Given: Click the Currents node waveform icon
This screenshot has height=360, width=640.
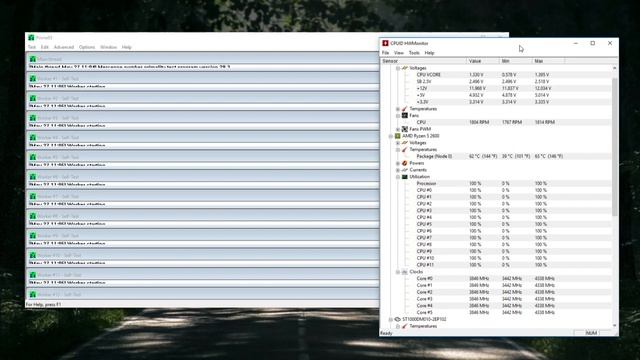Looking at the screenshot, I should 404,170.
